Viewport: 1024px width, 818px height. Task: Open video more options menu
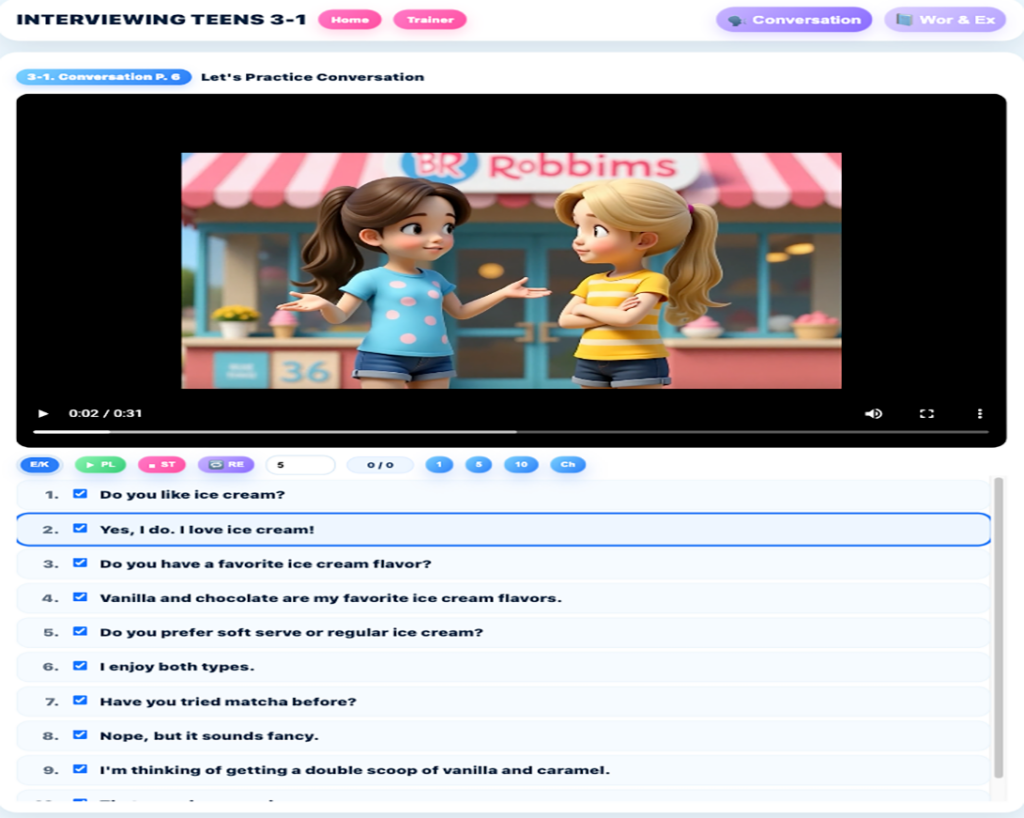pos(979,413)
